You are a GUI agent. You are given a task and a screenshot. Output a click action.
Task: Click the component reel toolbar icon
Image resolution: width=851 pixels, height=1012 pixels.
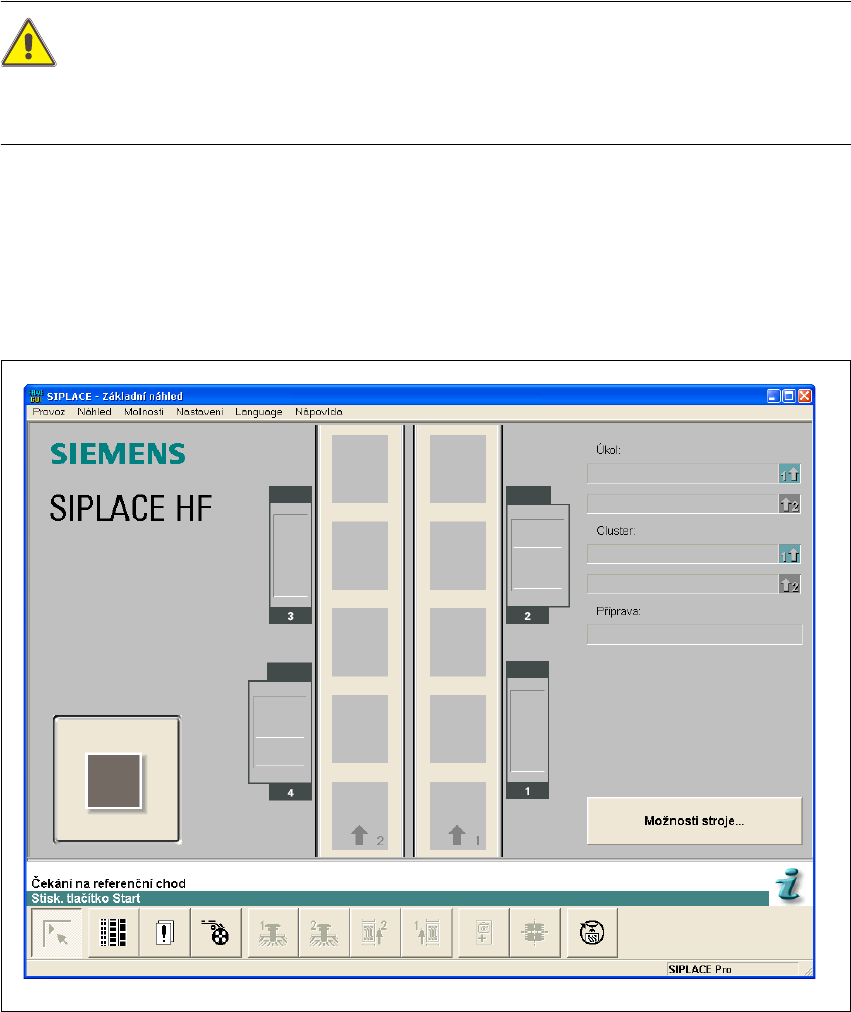click(x=215, y=933)
